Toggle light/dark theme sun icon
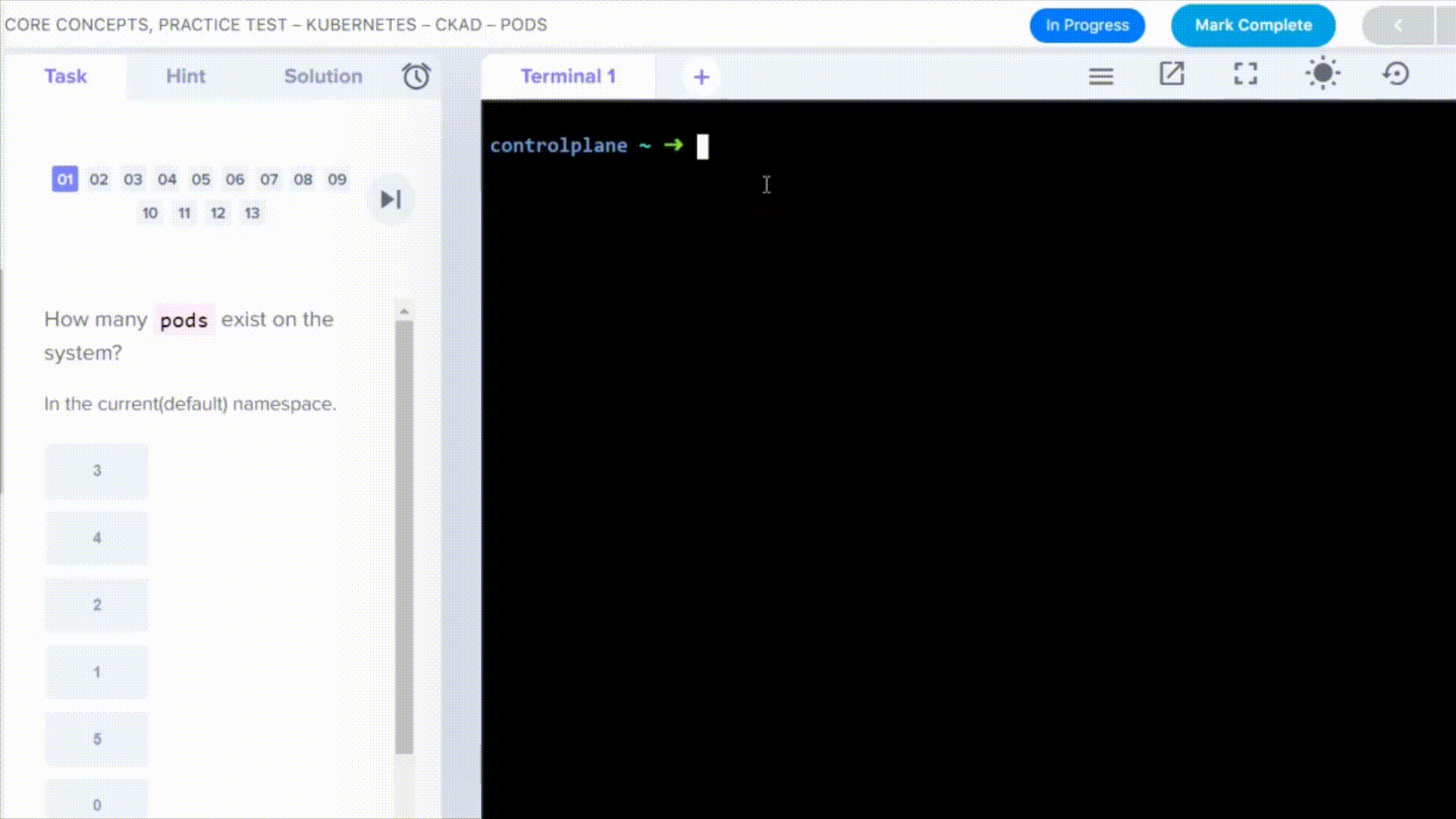The image size is (1456, 819). click(x=1323, y=74)
